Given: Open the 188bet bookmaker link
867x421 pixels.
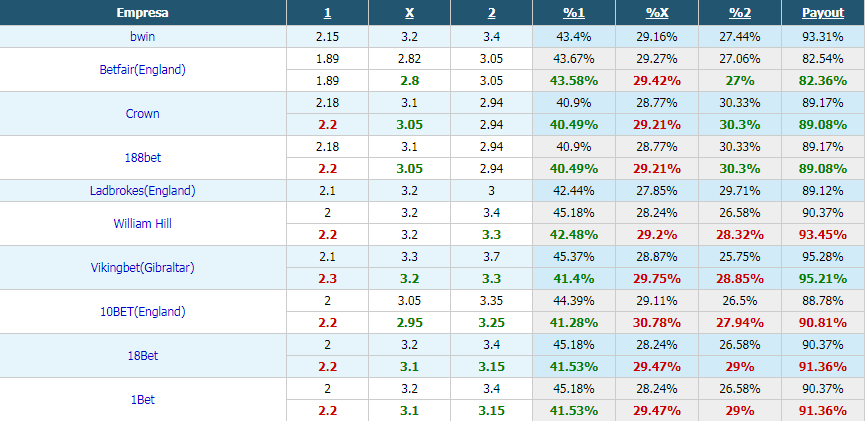Looking at the screenshot, I should (x=143, y=158).
